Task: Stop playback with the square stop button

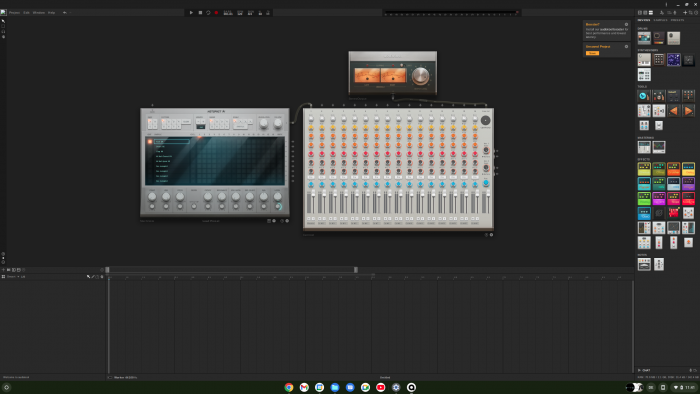Action: [200, 12]
